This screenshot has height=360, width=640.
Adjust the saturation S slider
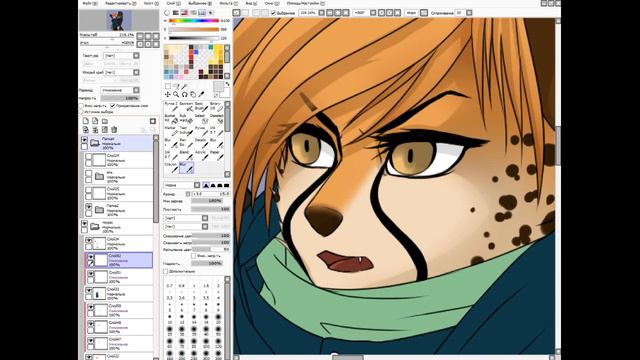pyautogui.click(x=194, y=29)
